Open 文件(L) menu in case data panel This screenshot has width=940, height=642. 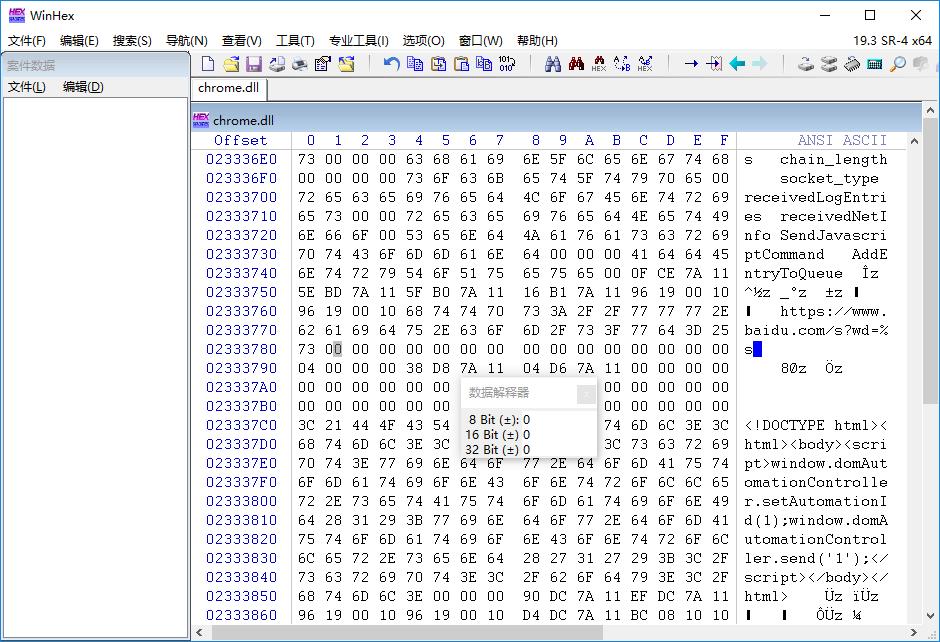point(26,87)
